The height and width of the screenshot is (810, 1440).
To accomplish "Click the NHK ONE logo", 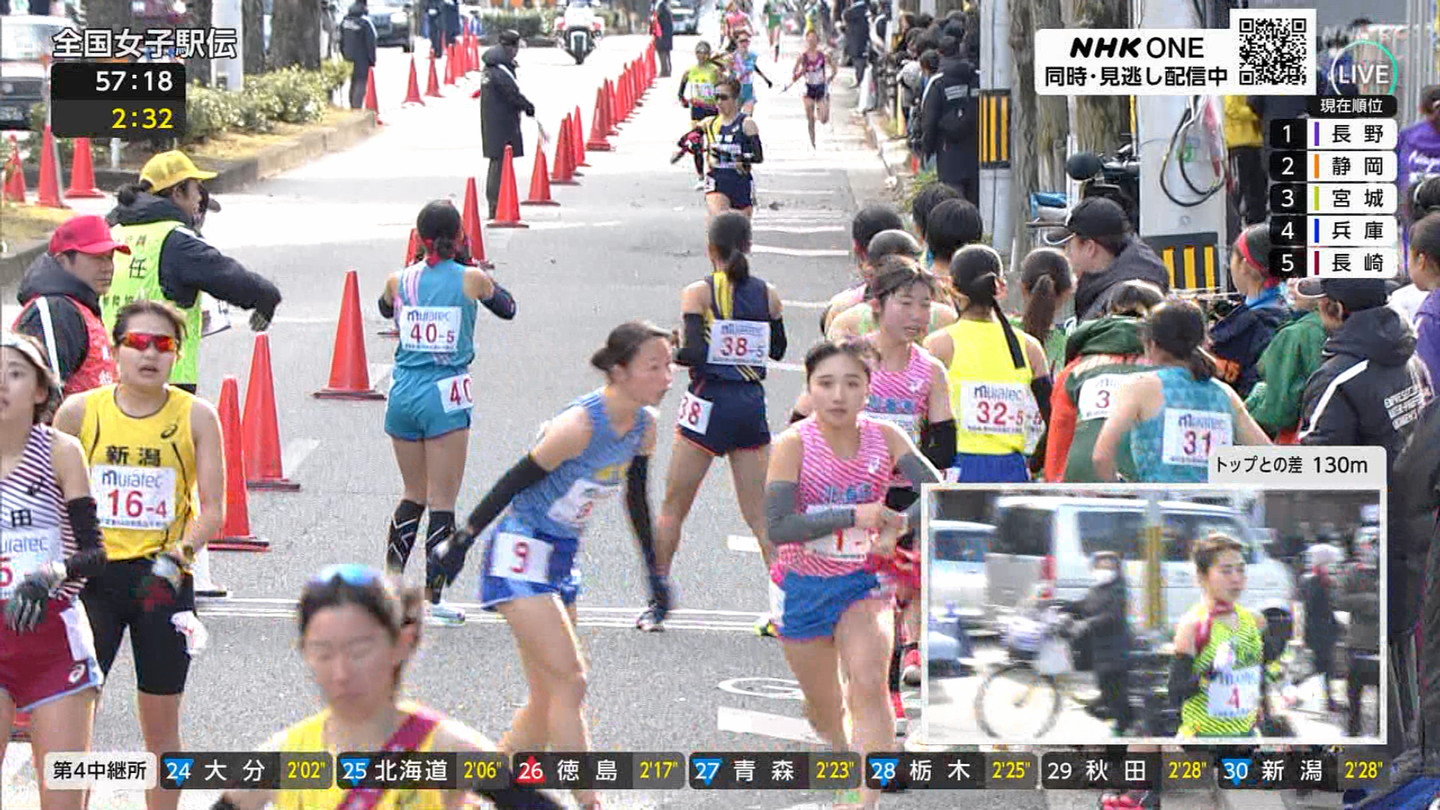I will 1130,47.
